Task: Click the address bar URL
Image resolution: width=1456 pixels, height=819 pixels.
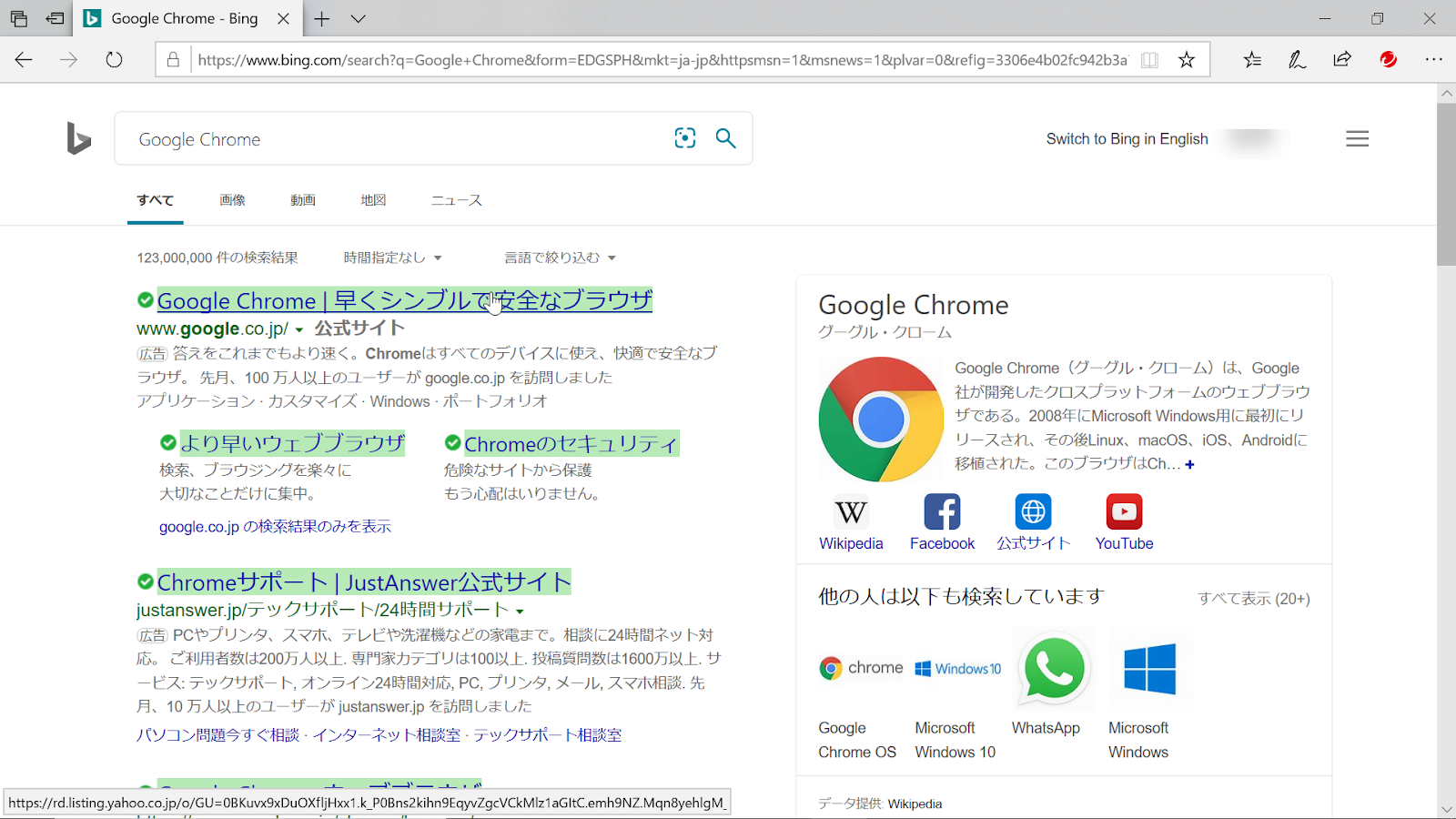Action: pyautogui.click(x=662, y=60)
